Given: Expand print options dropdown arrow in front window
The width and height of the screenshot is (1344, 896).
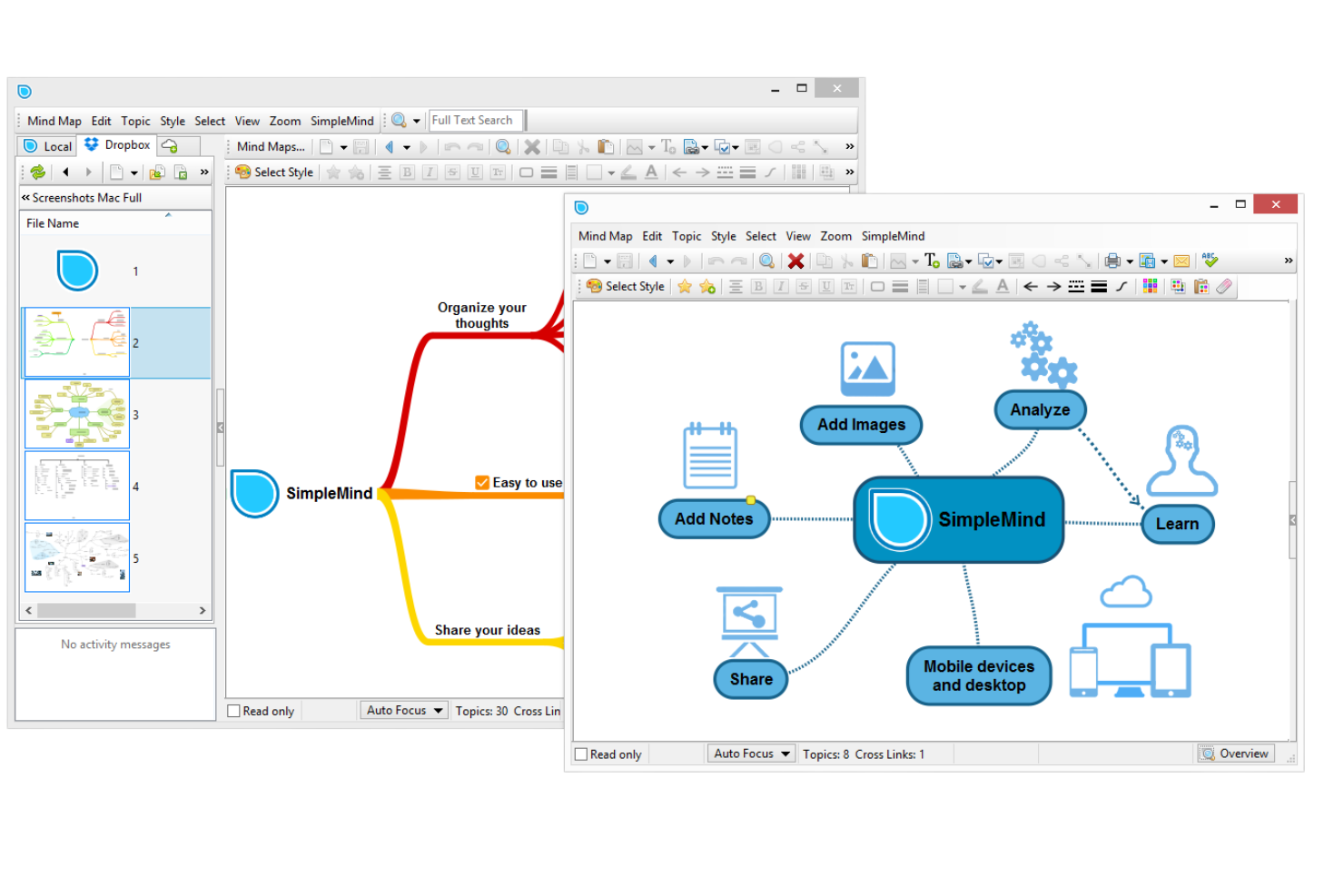Looking at the screenshot, I should [1130, 261].
